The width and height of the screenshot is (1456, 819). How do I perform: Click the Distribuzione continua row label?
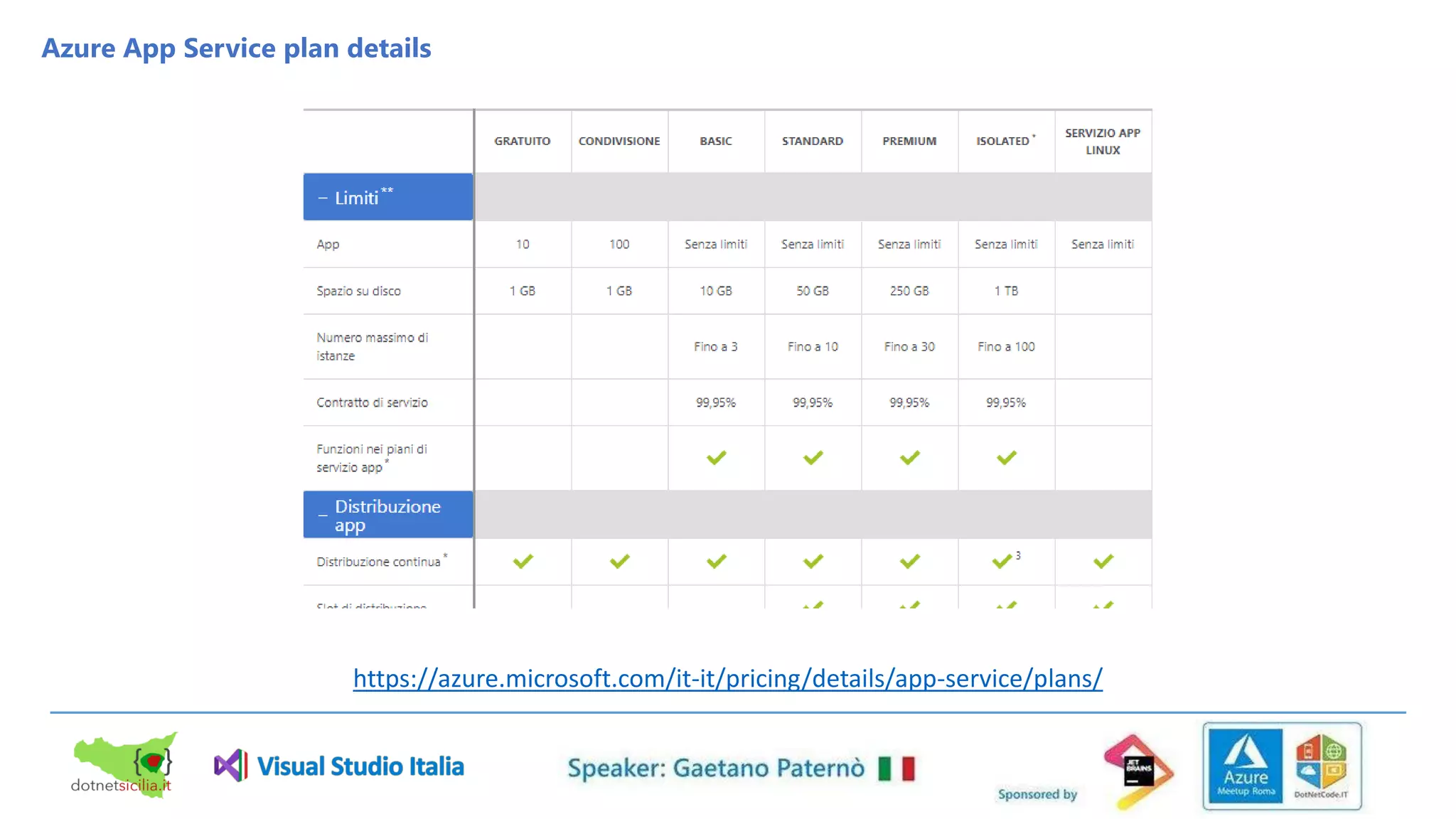point(381,561)
